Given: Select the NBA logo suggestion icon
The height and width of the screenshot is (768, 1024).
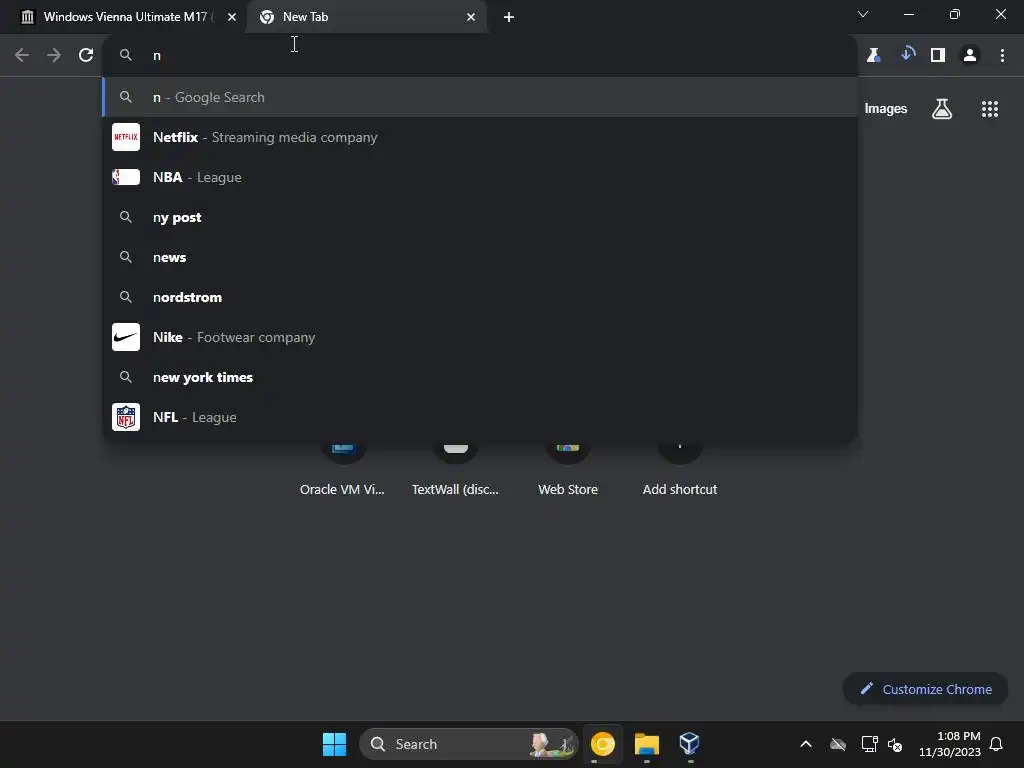Looking at the screenshot, I should (x=126, y=177).
